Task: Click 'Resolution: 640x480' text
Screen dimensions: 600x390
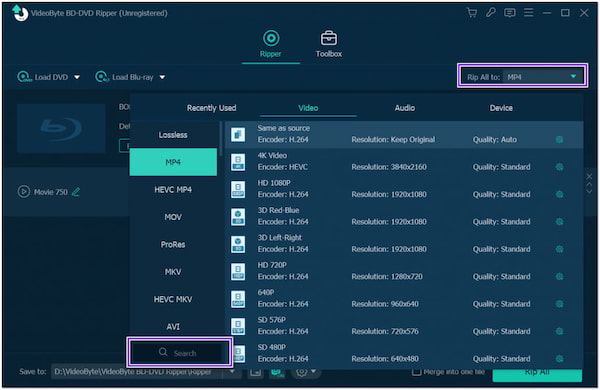Action: (x=385, y=359)
